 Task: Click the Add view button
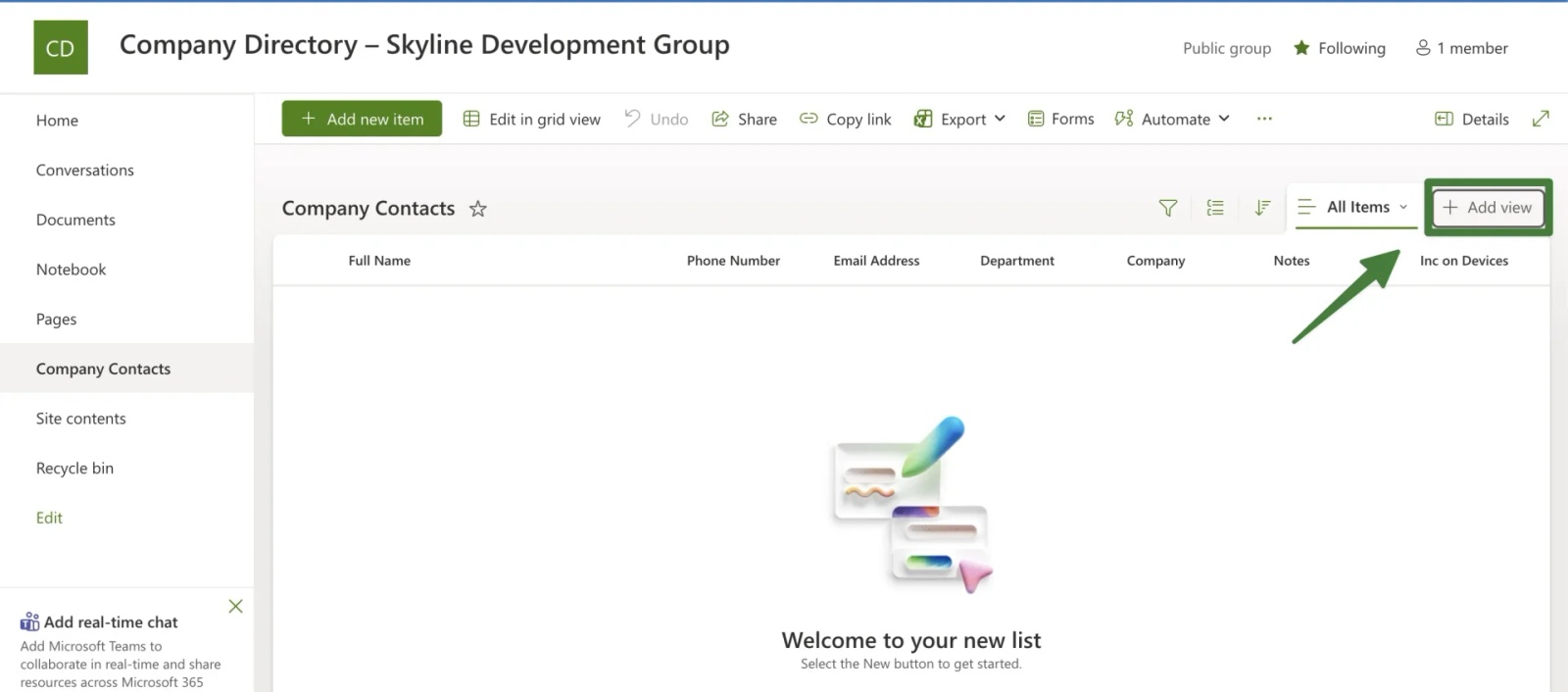point(1488,207)
